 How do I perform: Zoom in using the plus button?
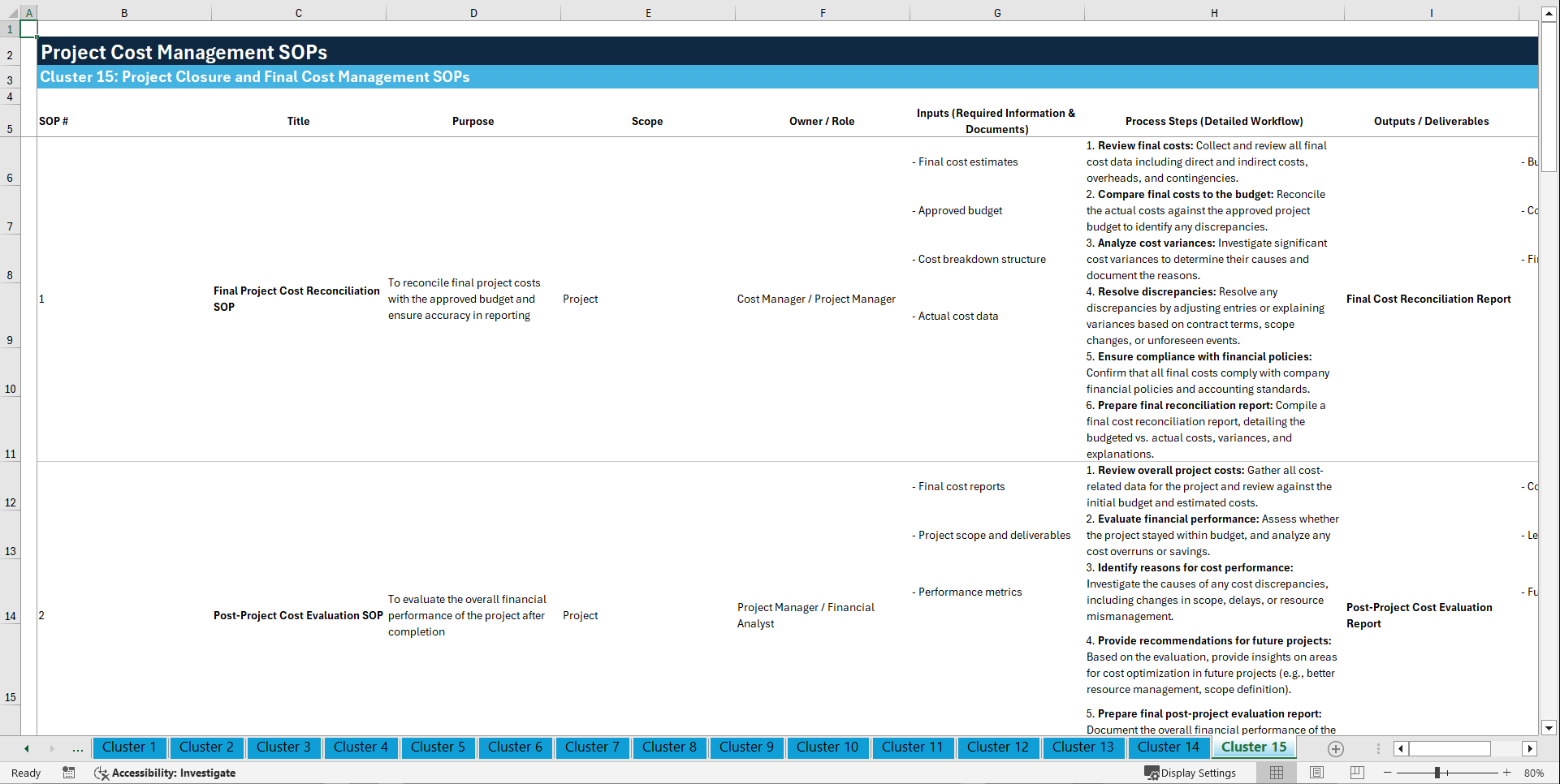[1508, 773]
